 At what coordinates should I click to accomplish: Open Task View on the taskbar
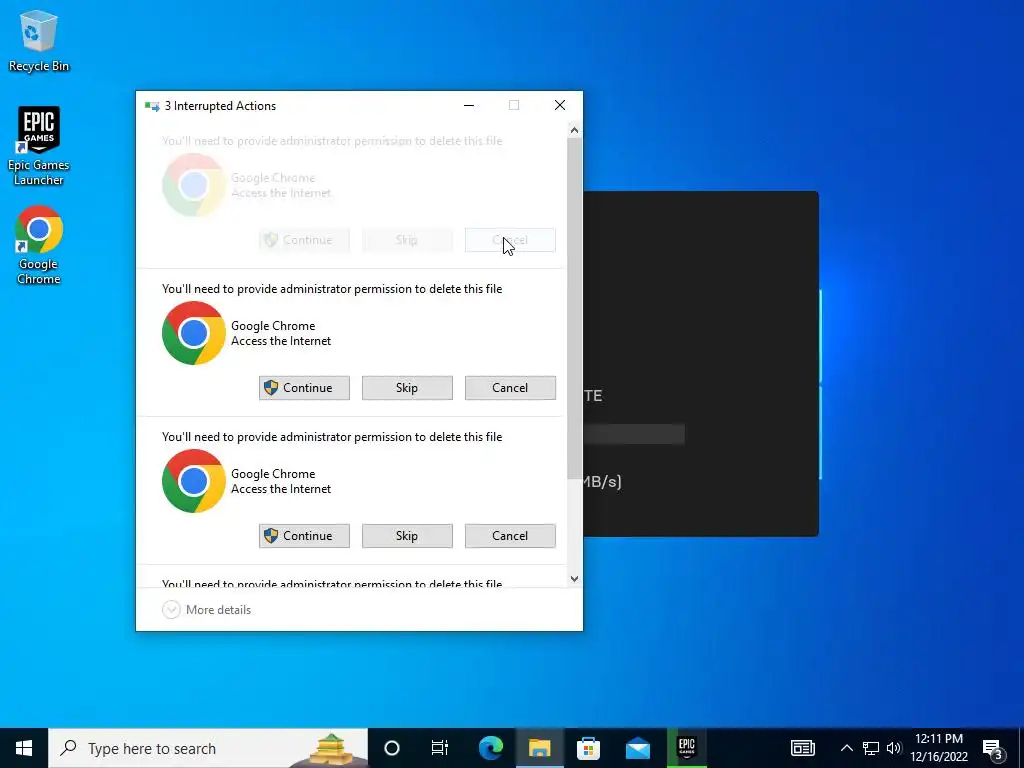440,748
